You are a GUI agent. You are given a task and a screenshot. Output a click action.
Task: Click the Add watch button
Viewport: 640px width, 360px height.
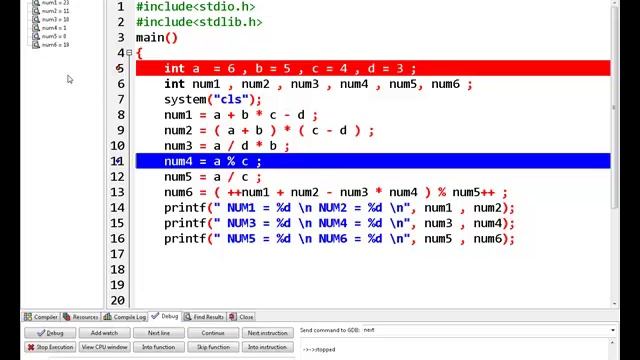[x=104, y=333]
